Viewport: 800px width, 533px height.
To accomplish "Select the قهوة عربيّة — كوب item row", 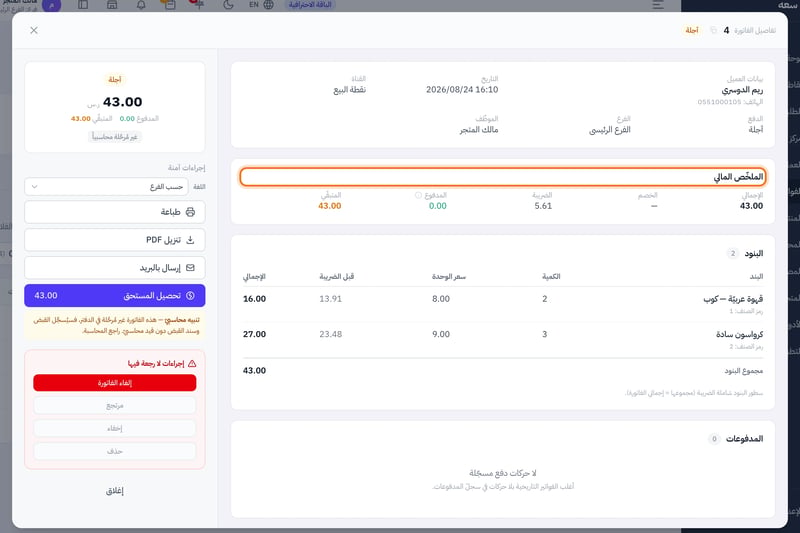I will pyautogui.click(x=503, y=304).
